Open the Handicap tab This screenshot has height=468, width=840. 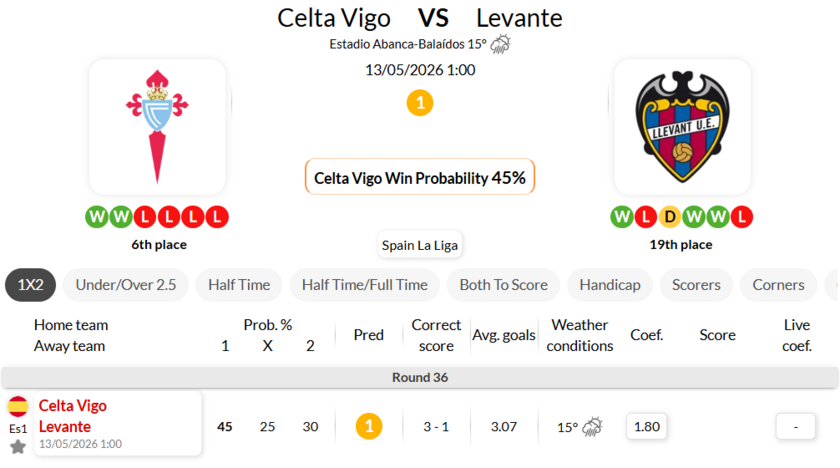tap(610, 285)
